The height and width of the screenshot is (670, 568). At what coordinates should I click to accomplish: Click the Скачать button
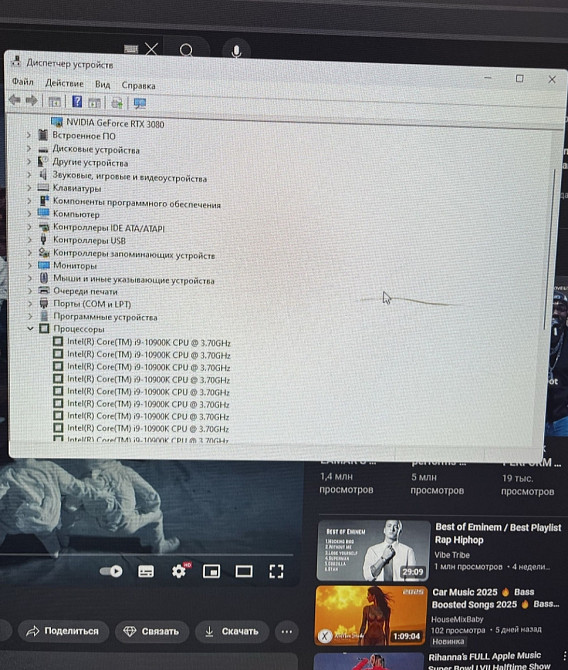point(232,632)
